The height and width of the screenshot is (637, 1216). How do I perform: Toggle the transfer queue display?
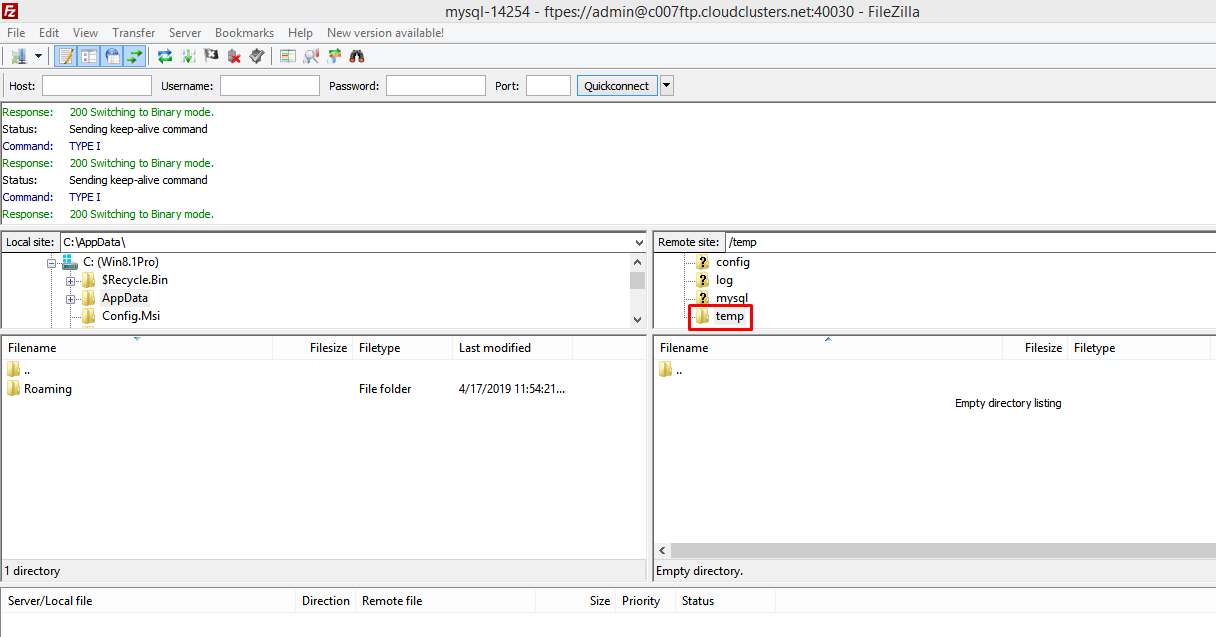tap(135, 56)
